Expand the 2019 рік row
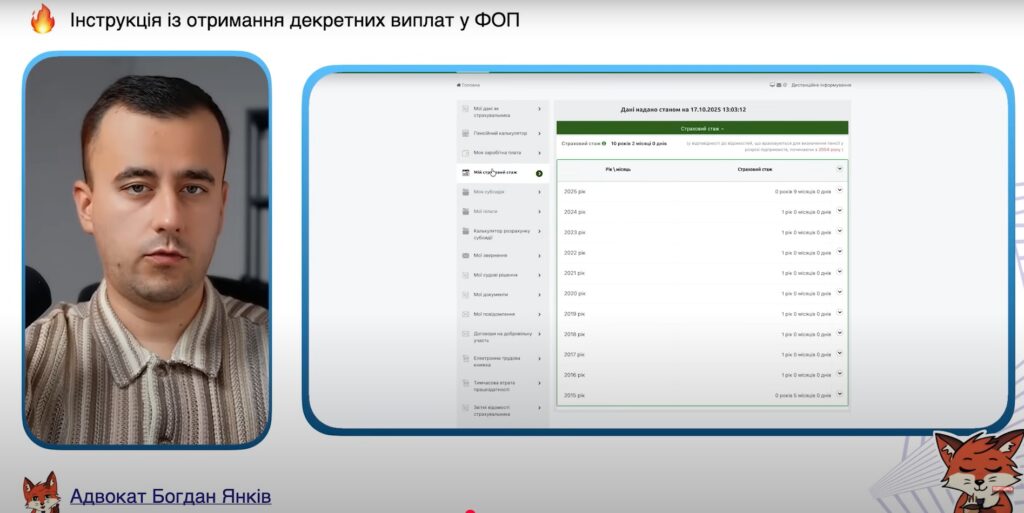The image size is (1024, 513). (x=840, y=313)
